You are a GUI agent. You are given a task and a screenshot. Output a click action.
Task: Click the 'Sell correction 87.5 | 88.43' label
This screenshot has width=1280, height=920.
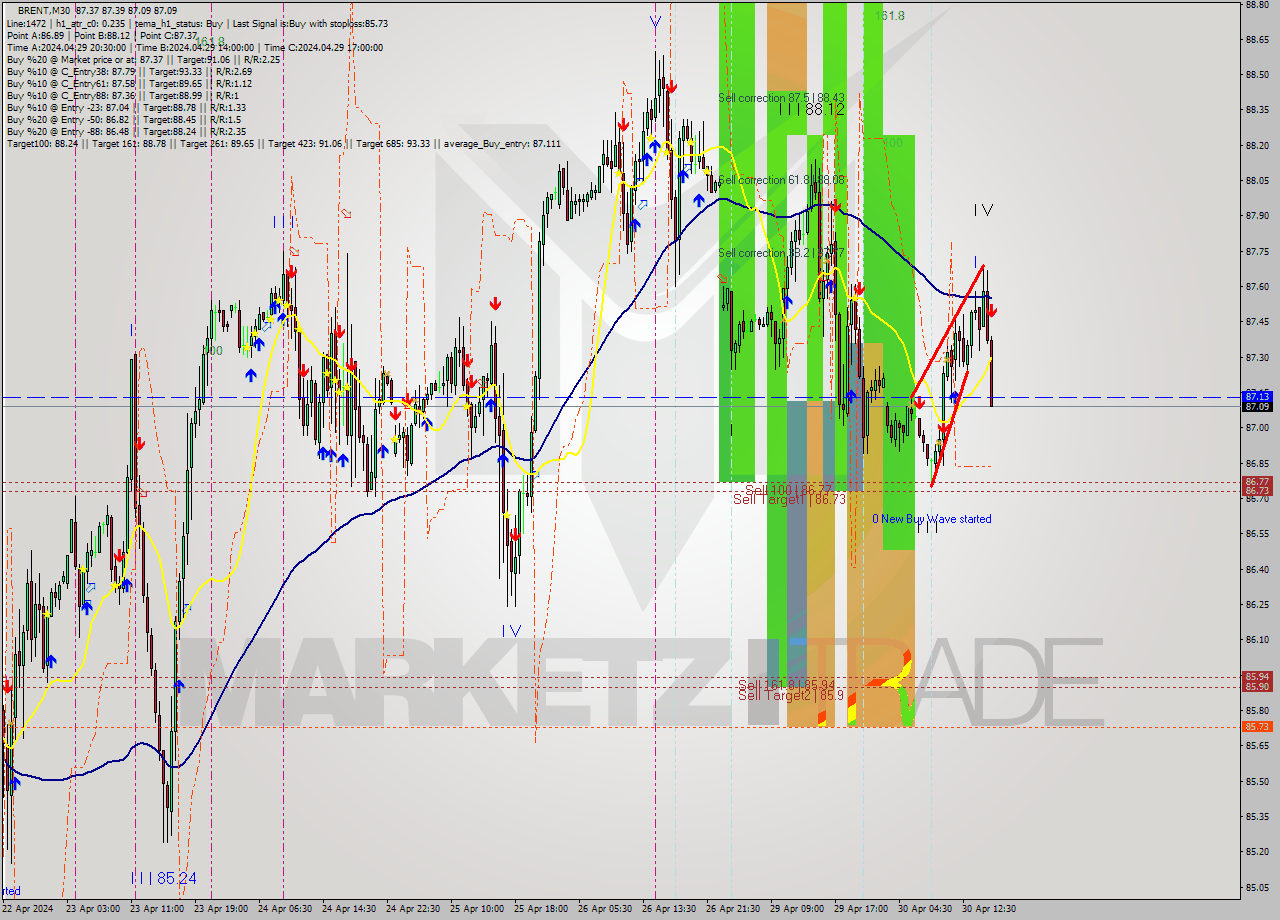781,98
